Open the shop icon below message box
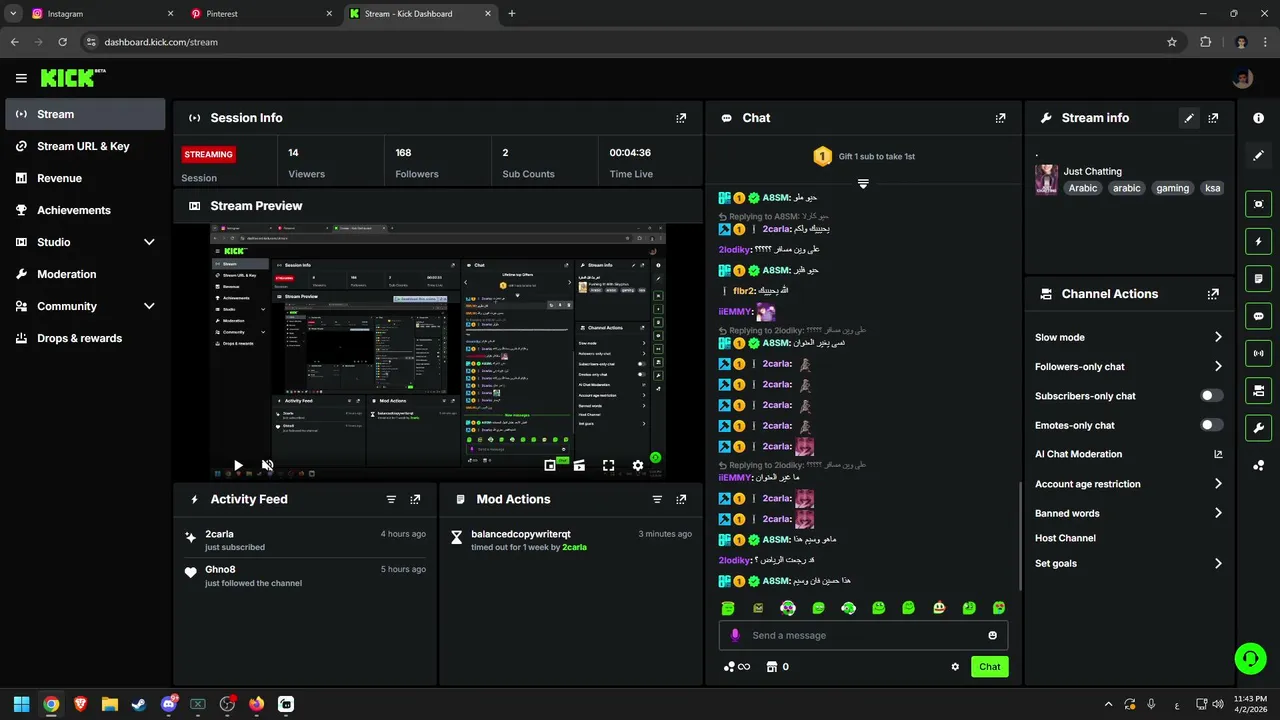The width and height of the screenshot is (1280, 720). (x=771, y=667)
